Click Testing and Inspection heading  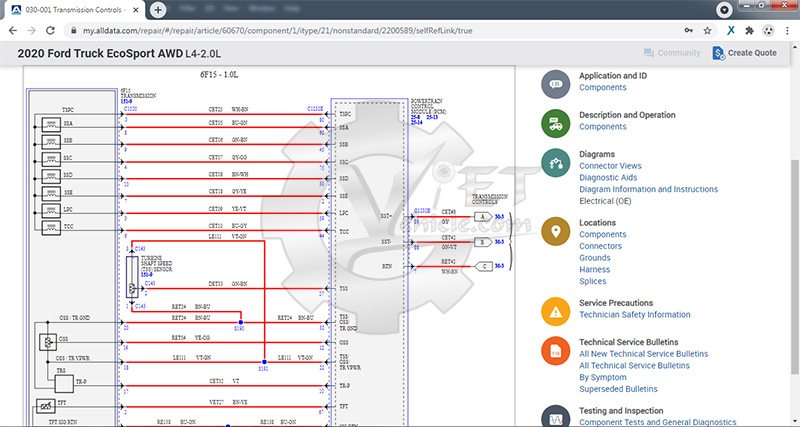click(x=621, y=411)
